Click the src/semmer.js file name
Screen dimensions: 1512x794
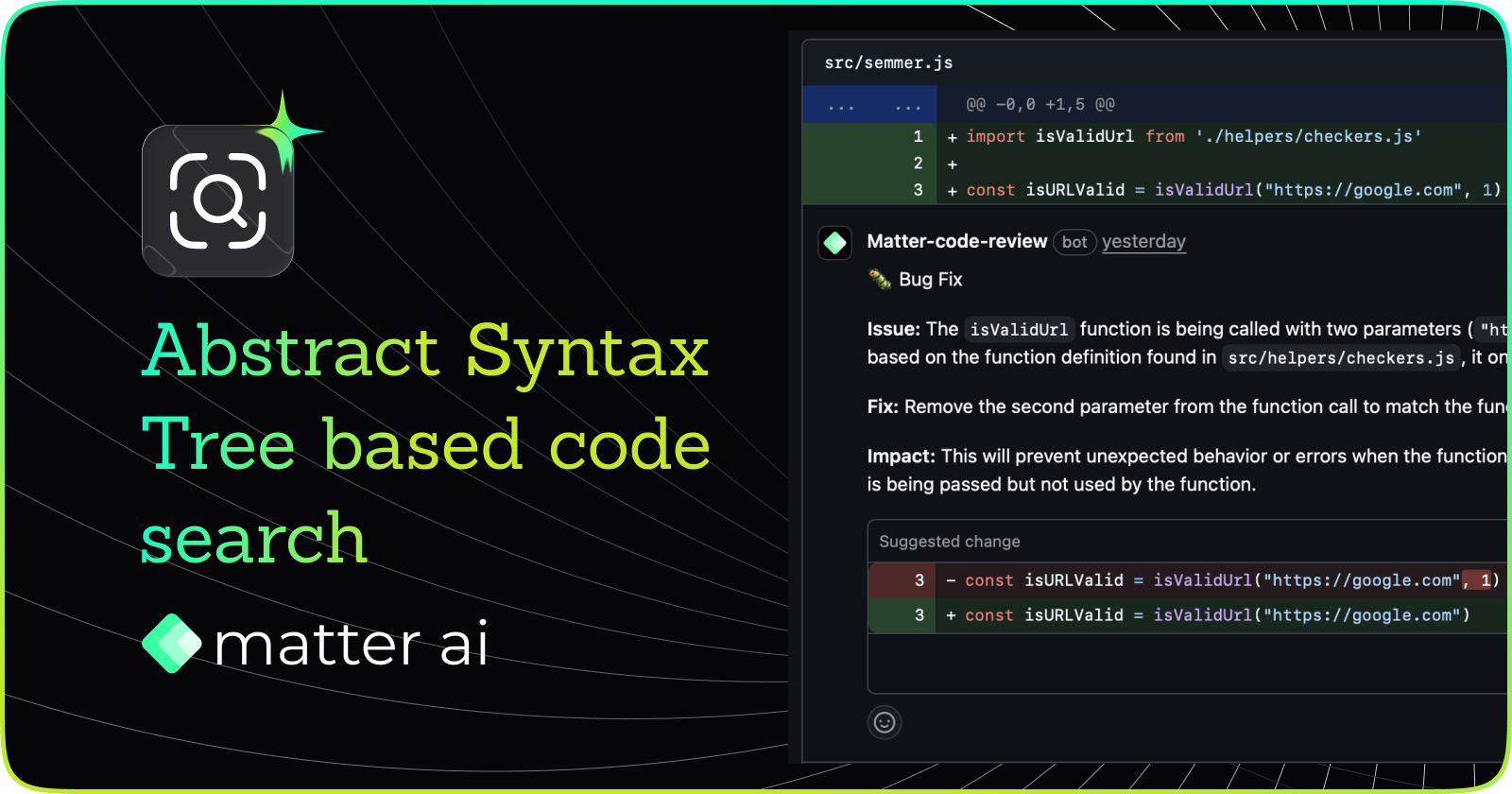click(888, 62)
